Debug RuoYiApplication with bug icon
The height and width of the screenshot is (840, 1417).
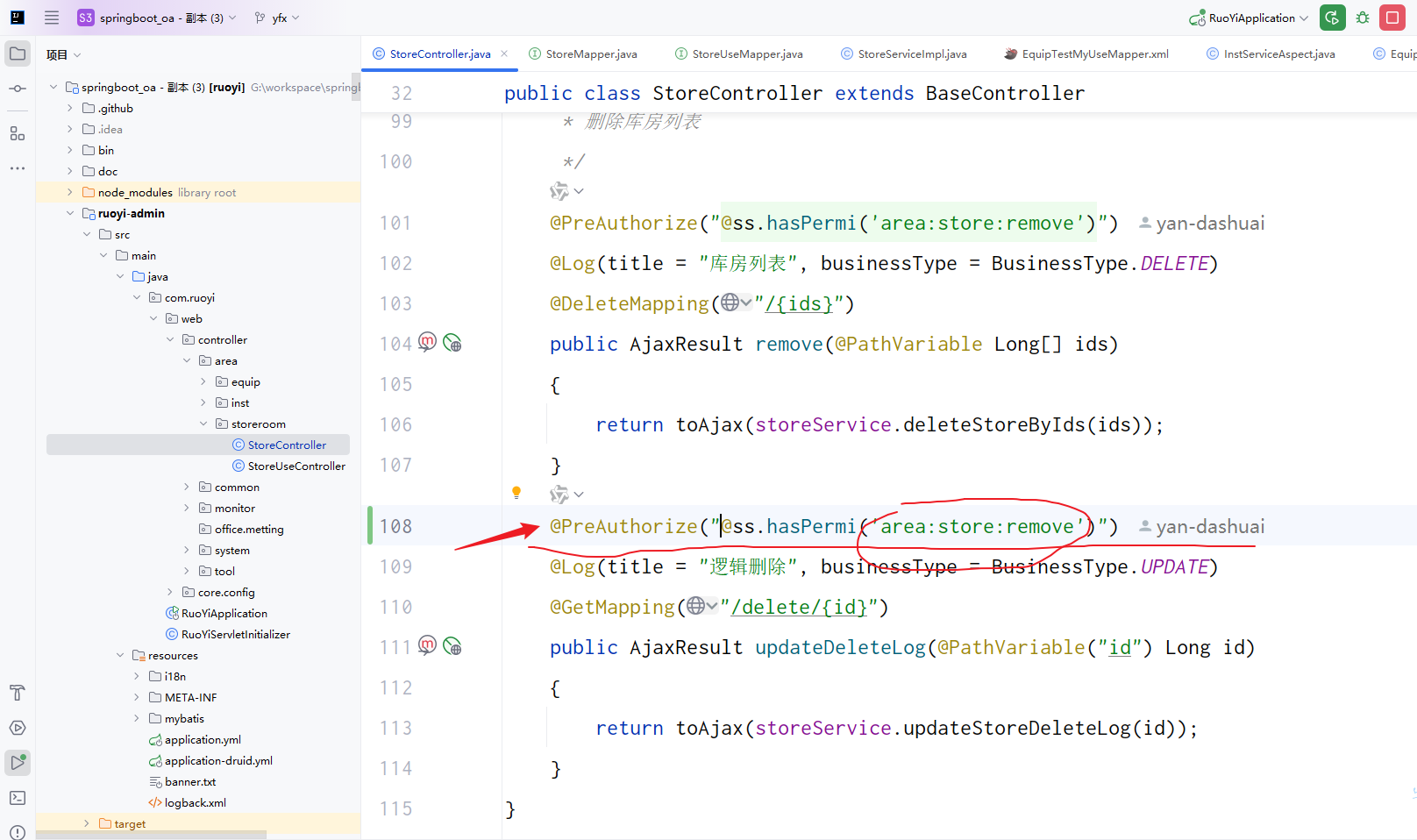(x=1363, y=18)
